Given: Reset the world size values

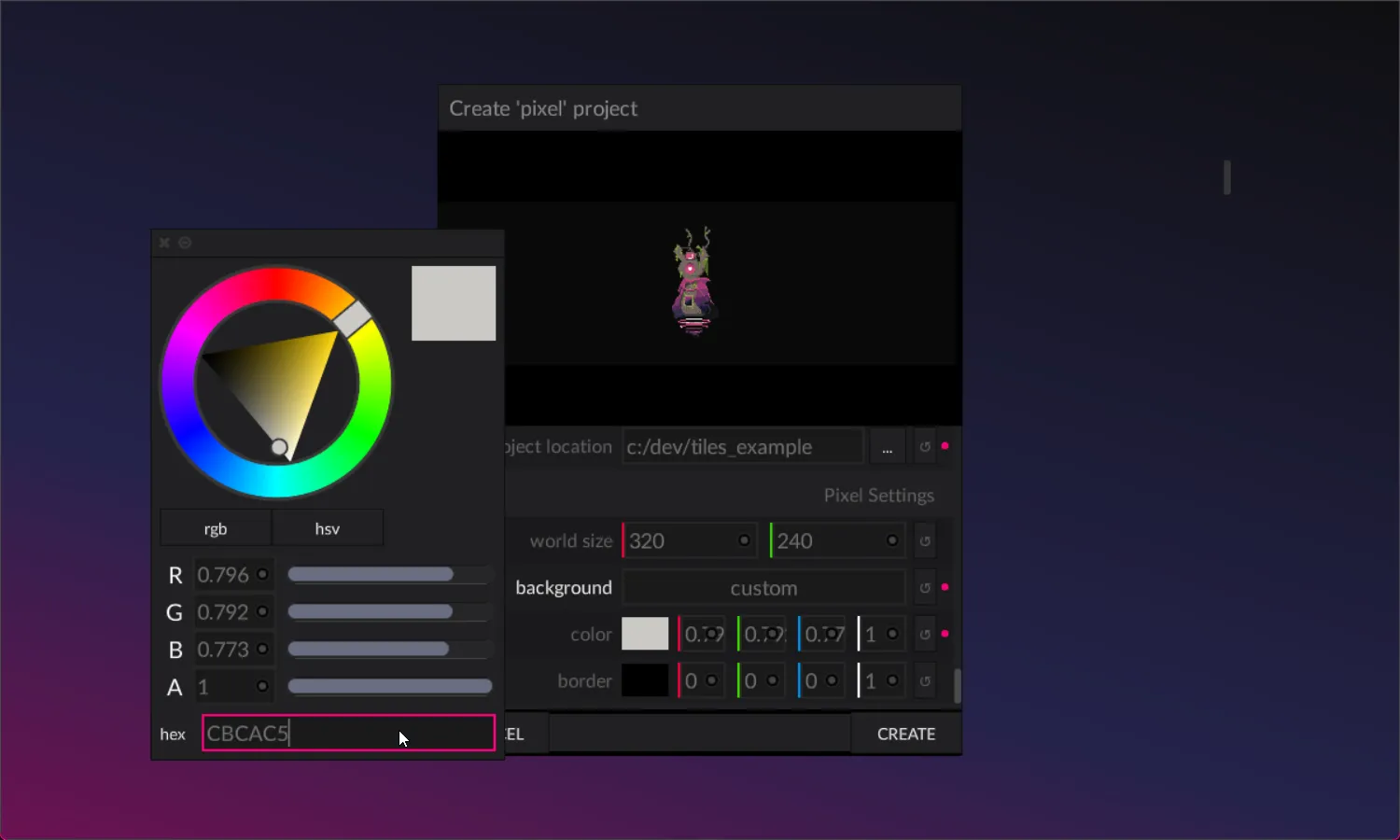Looking at the screenshot, I should pos(925,541).
